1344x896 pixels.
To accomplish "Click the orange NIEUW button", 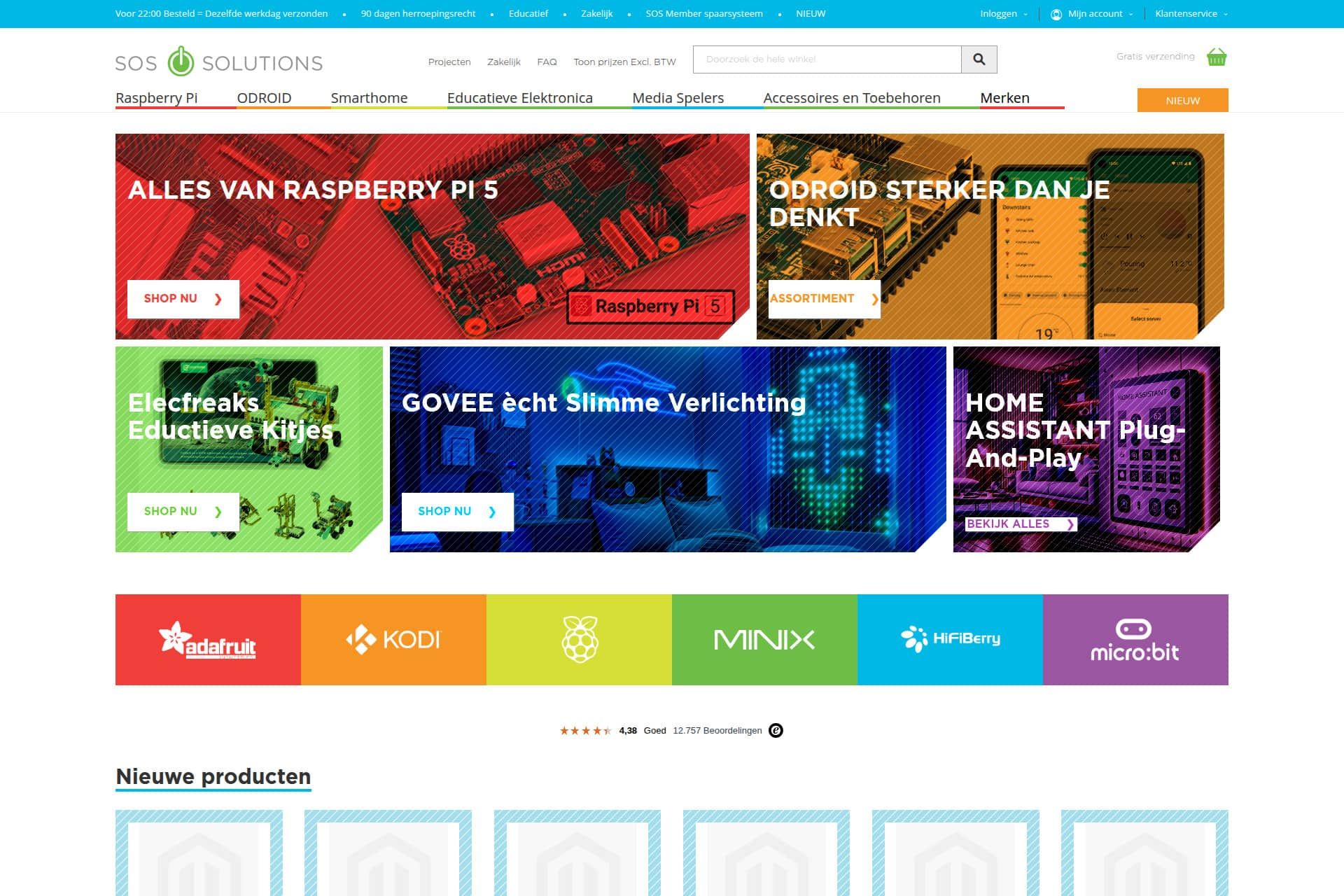I will coord(1182,100).
